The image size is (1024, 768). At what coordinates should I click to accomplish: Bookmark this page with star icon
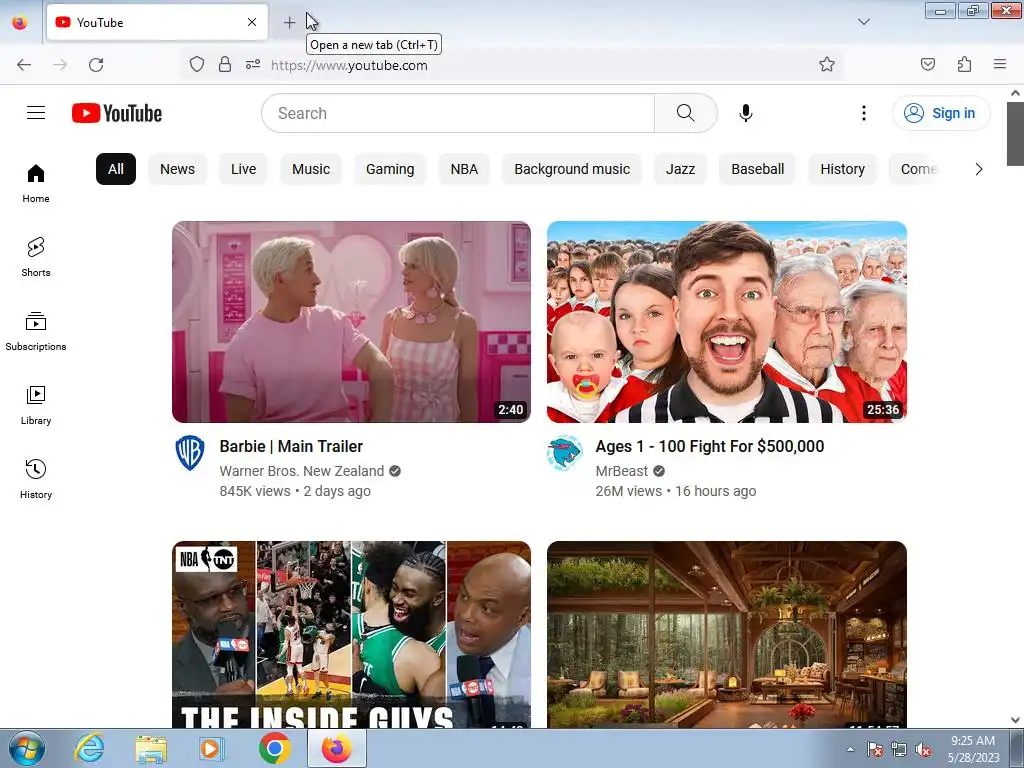tap(827, 65)
